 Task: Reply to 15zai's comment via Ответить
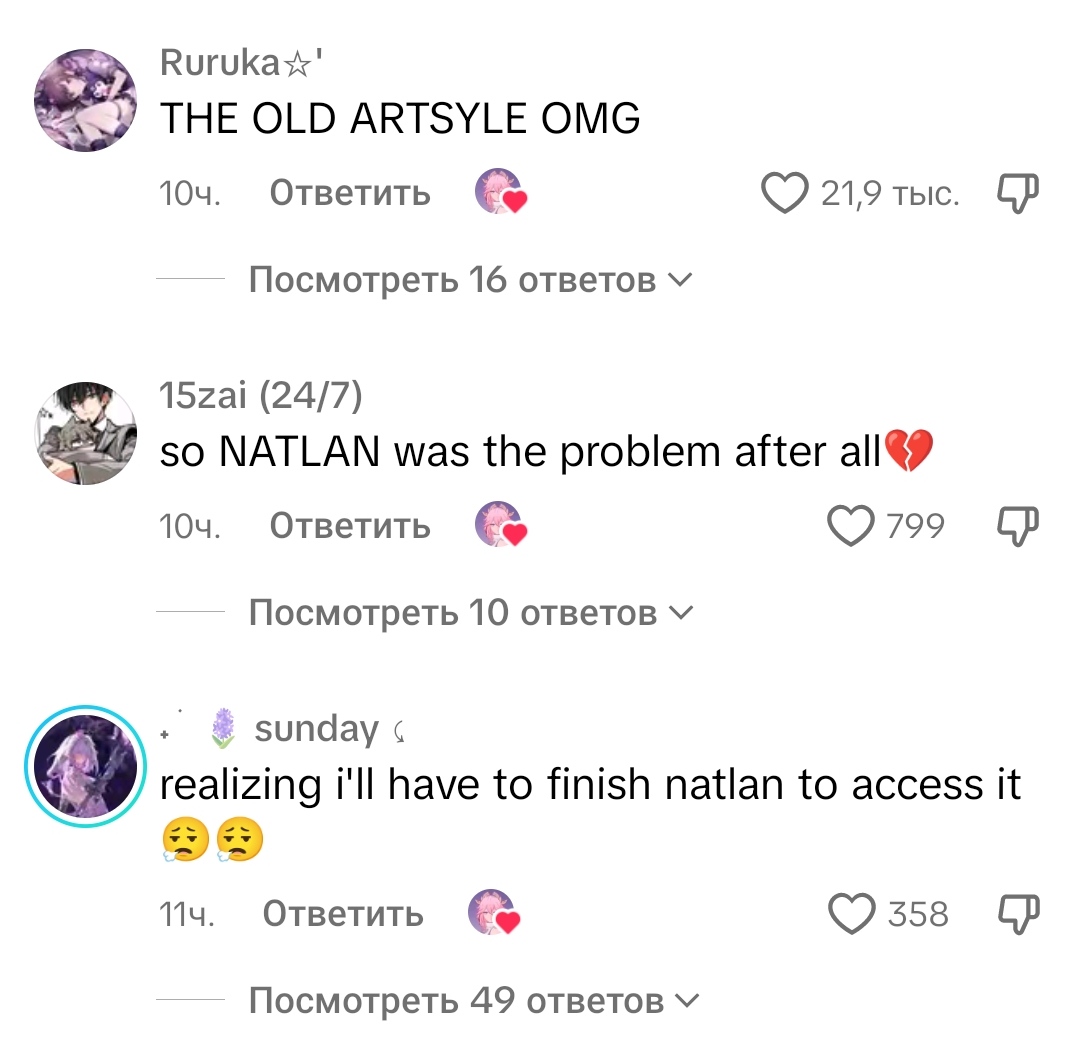click(x=350, y=526)
